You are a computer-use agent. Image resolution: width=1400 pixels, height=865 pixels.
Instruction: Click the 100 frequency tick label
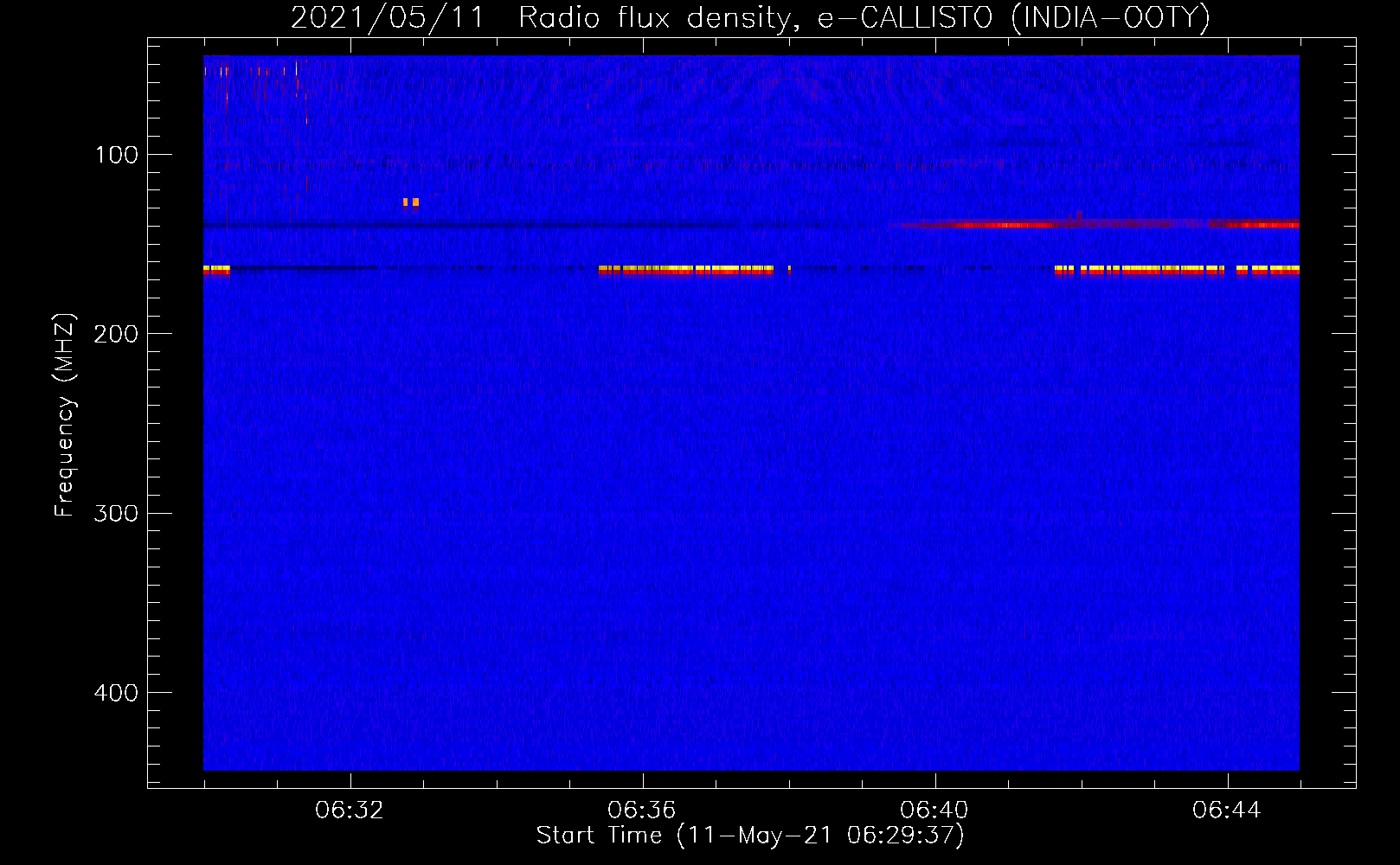117,155
